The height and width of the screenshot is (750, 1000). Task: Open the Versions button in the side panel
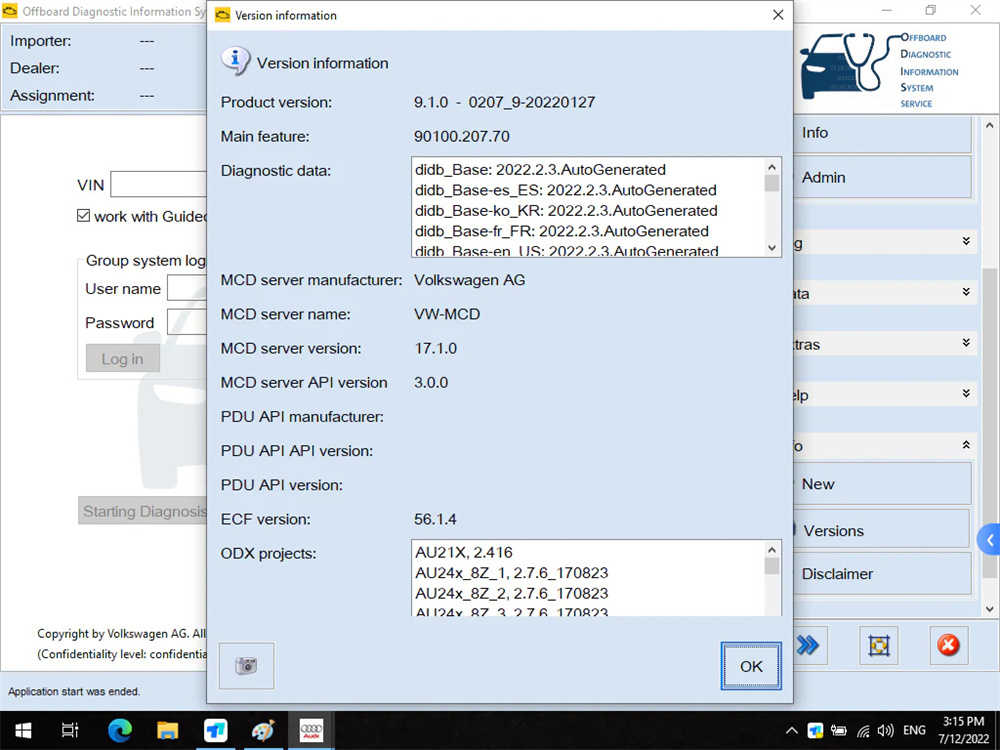pos(882,530)
